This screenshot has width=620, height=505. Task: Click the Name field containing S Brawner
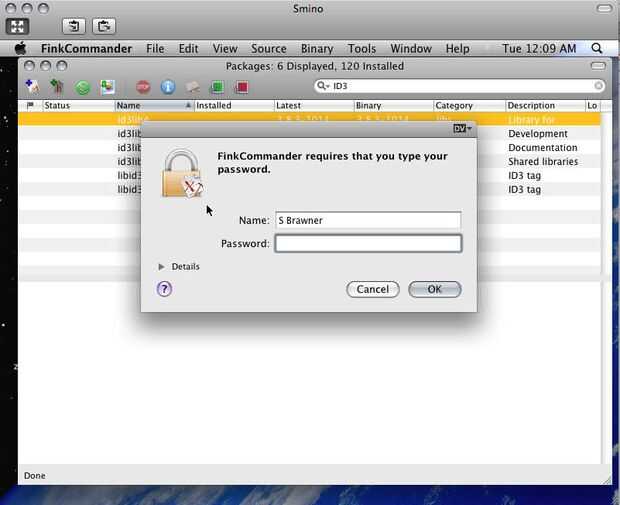tap(368, 220)
